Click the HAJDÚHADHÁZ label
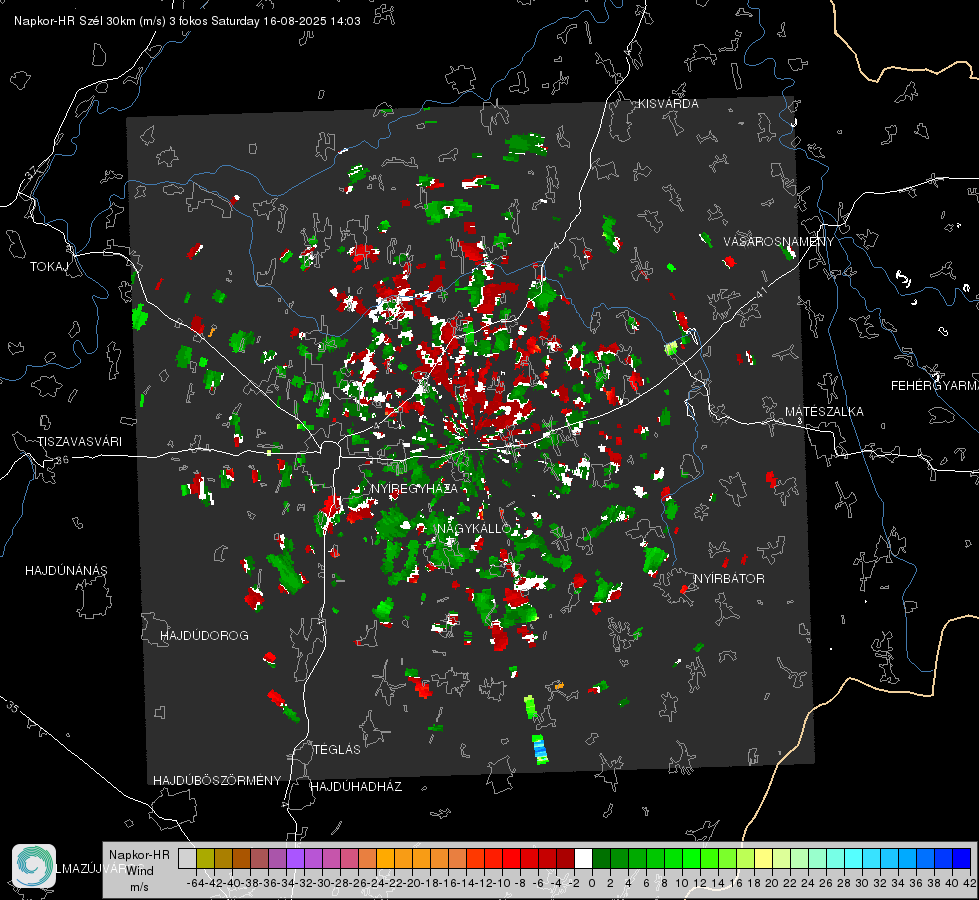 click(356, 787)
